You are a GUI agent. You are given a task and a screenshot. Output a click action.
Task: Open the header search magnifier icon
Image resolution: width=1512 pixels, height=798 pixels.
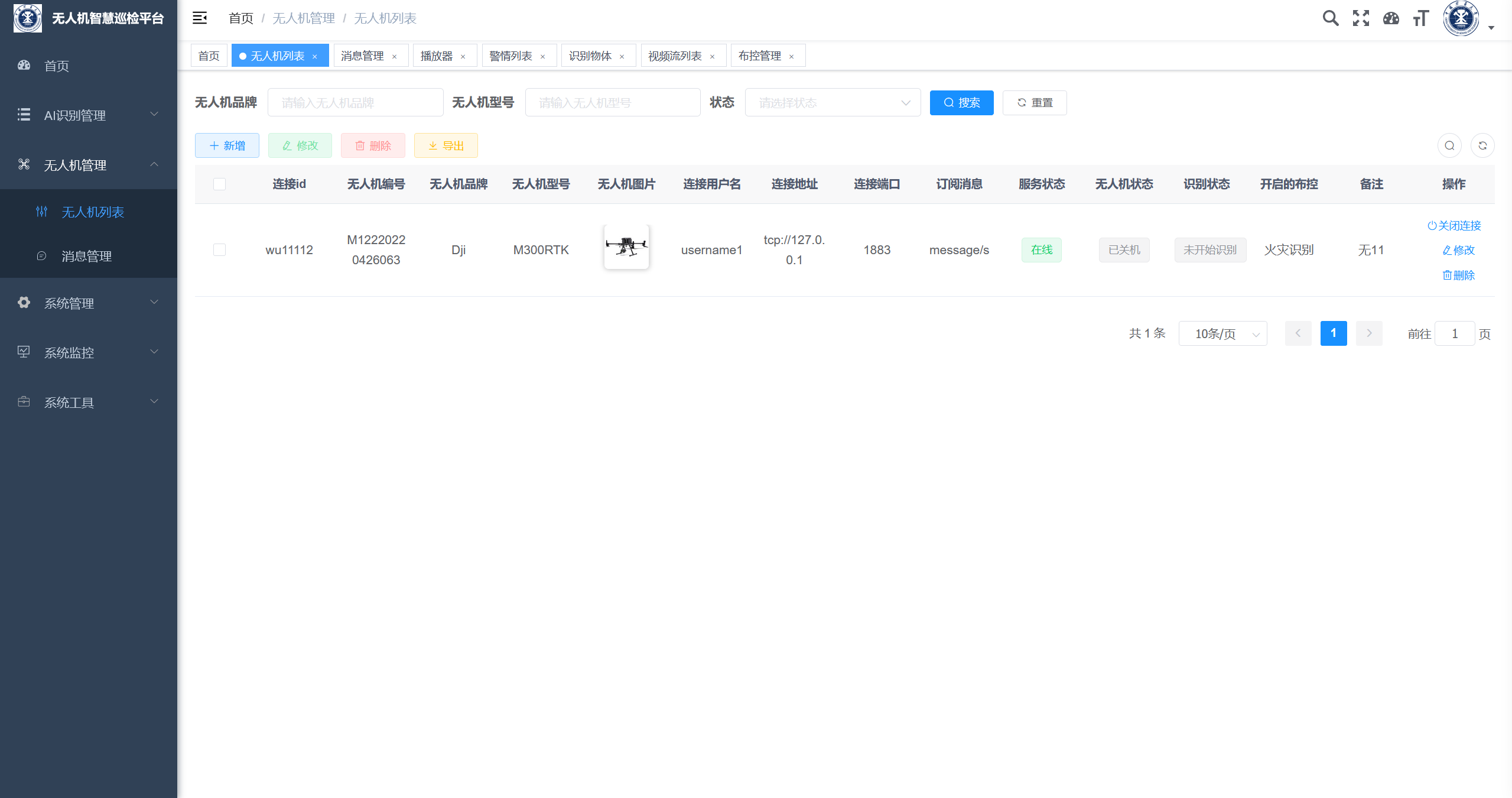(1330, 18)
